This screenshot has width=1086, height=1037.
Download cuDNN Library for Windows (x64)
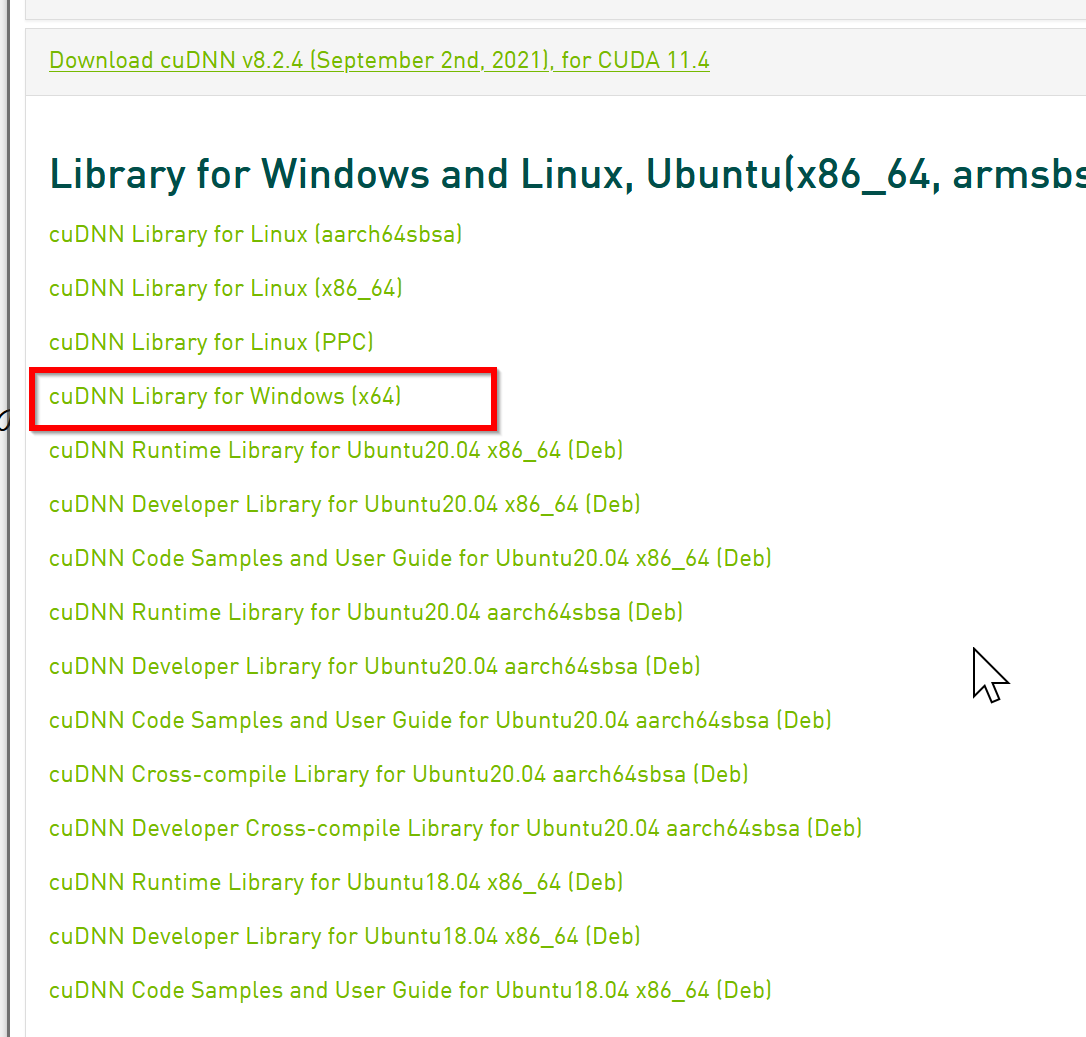click(x=225, y=396)
